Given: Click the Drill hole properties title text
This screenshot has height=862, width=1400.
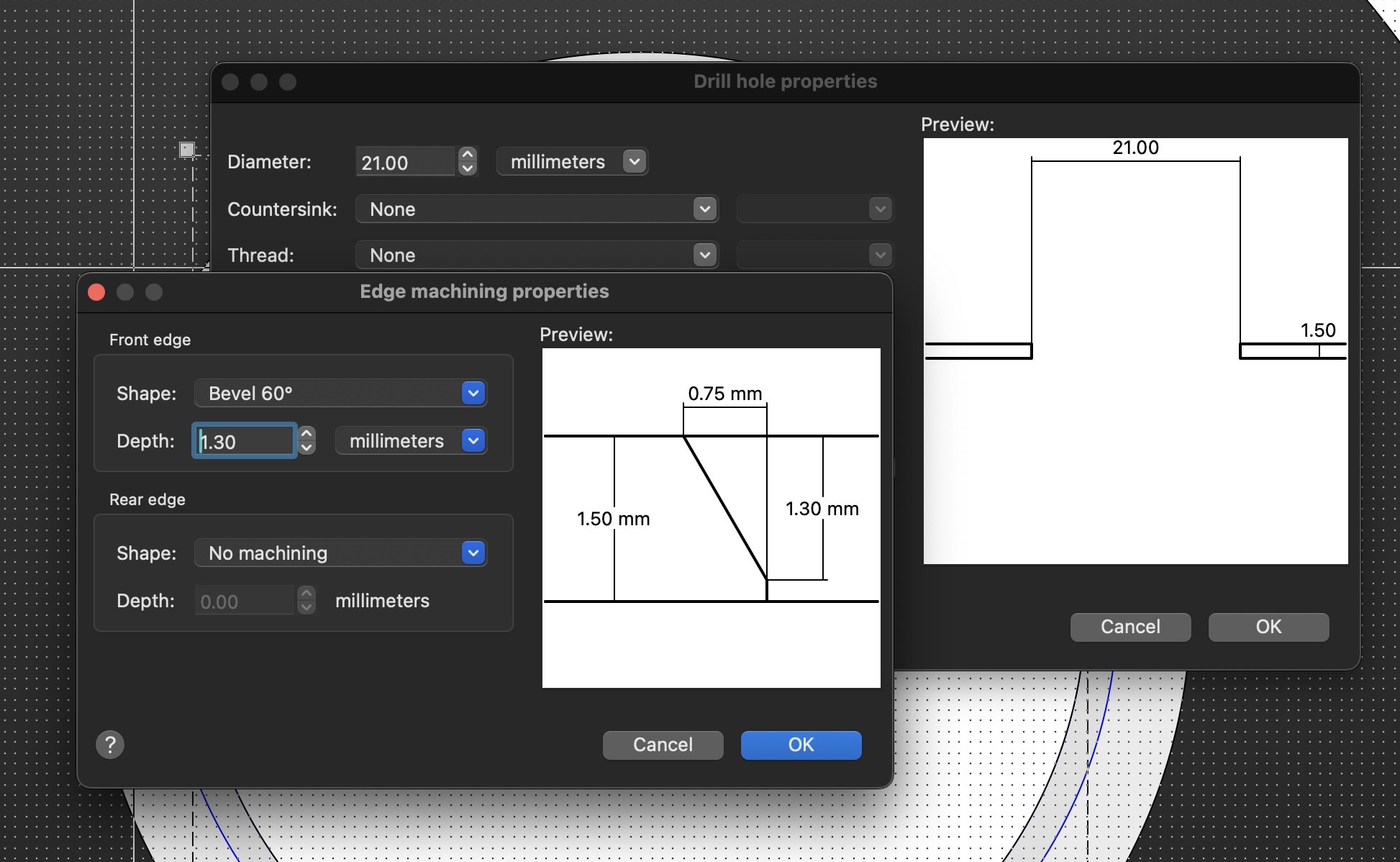Looking at the screenshot, I should point(785,81).
